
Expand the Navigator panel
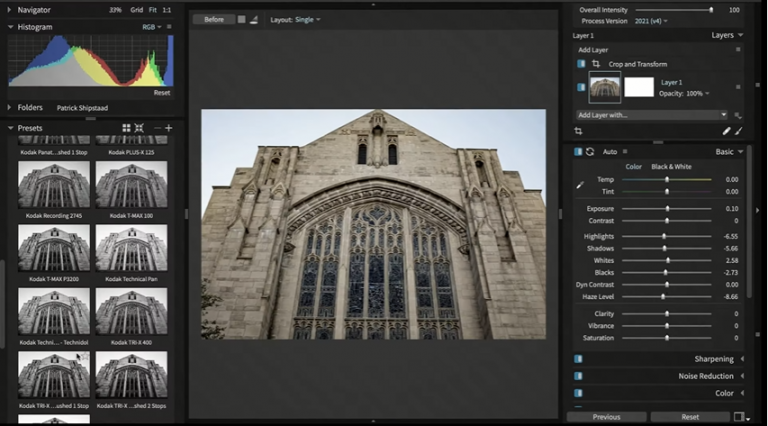coord(9,10)
